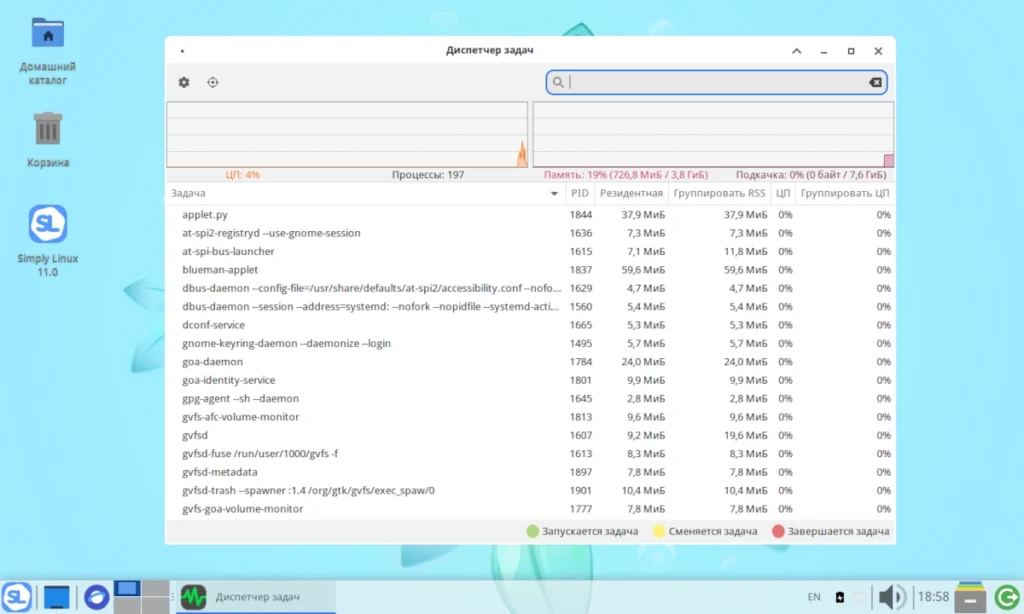Open the window menu dot in titlebar
Viewport: 1024px width, 614px height.
(182, 51)
